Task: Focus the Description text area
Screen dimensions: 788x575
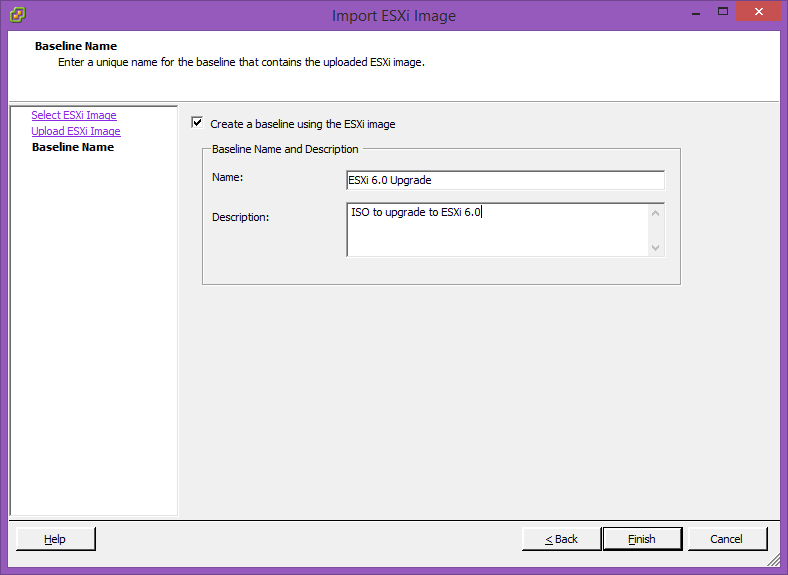Action: click(497, 230)
